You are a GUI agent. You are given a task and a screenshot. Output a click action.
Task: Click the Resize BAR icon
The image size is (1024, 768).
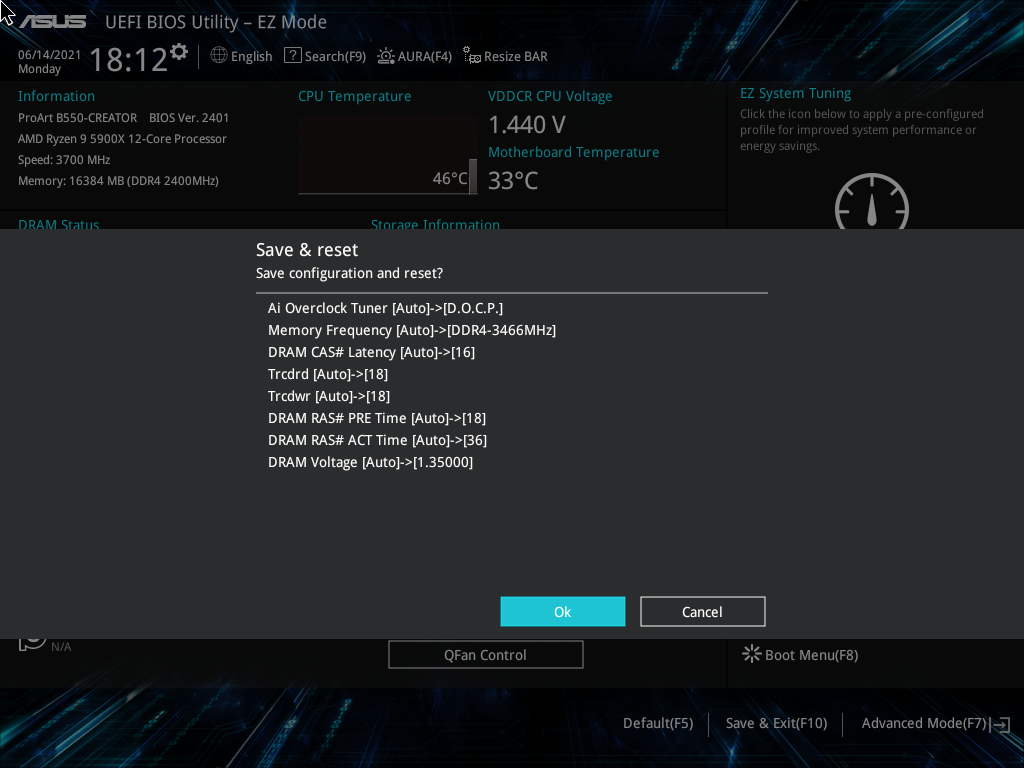tap(472, 56)
